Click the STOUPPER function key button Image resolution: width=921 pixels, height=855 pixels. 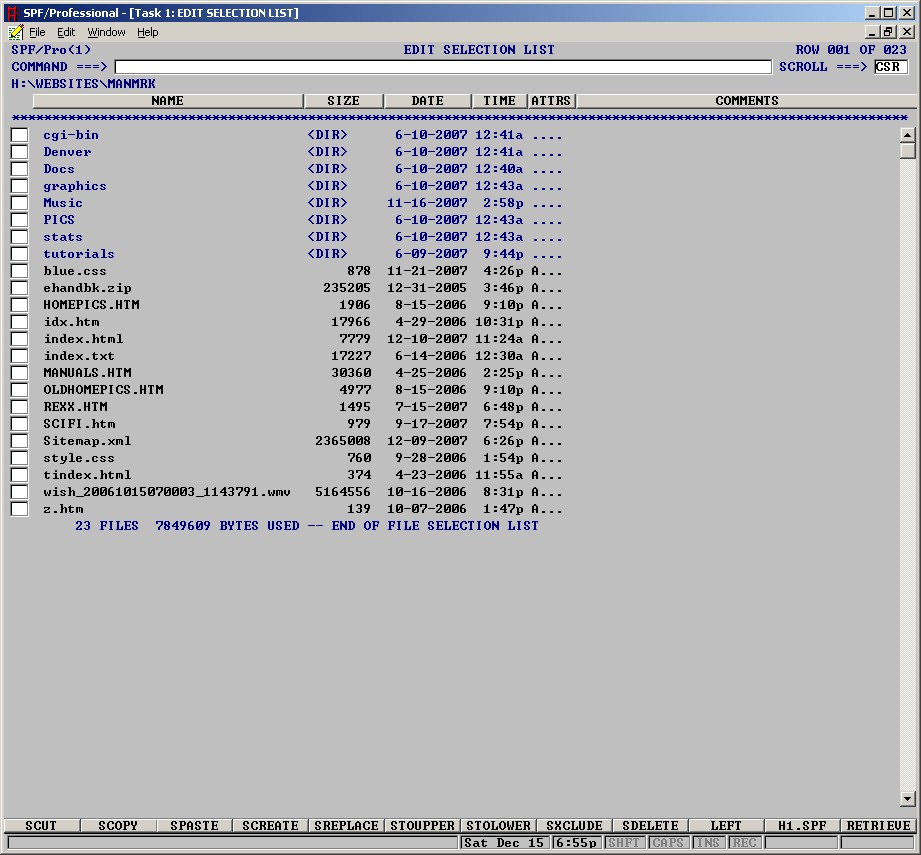tap(422, 826)
